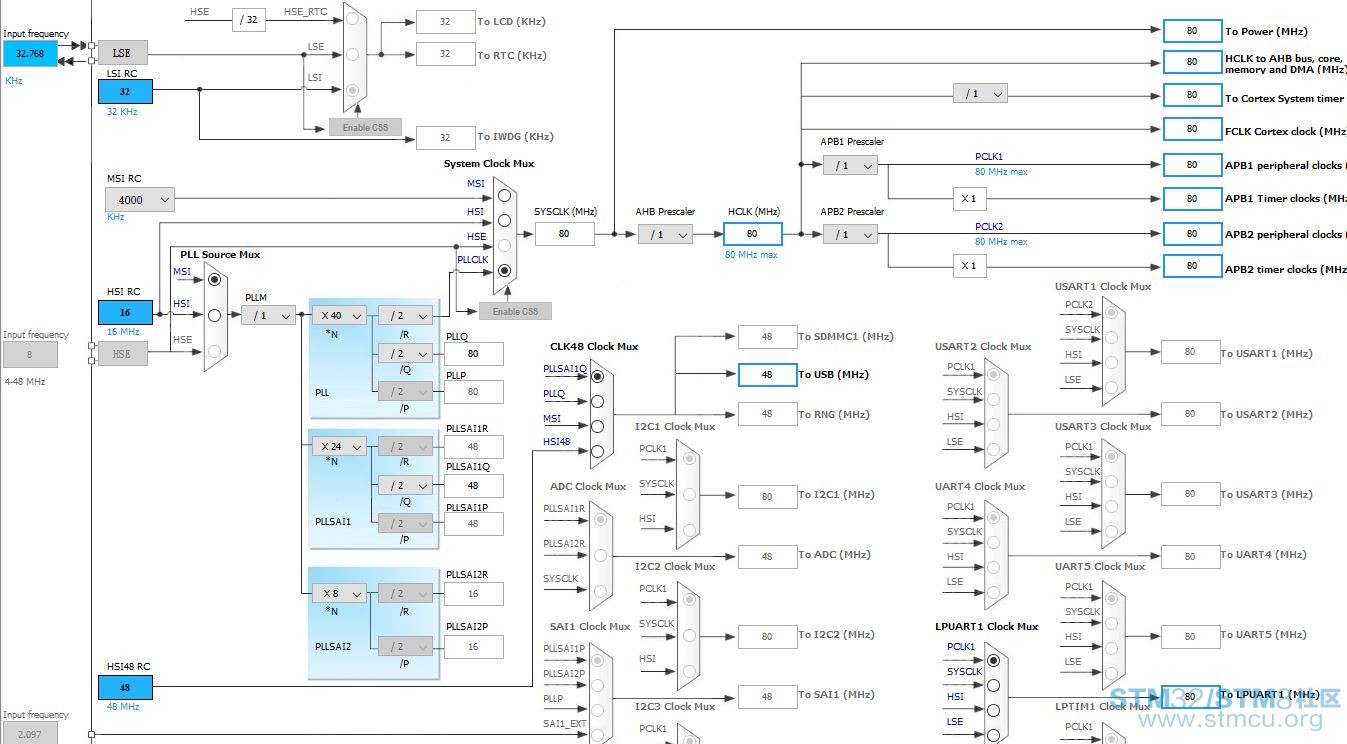Click the To USB (MHz) value field

point(767,375)
